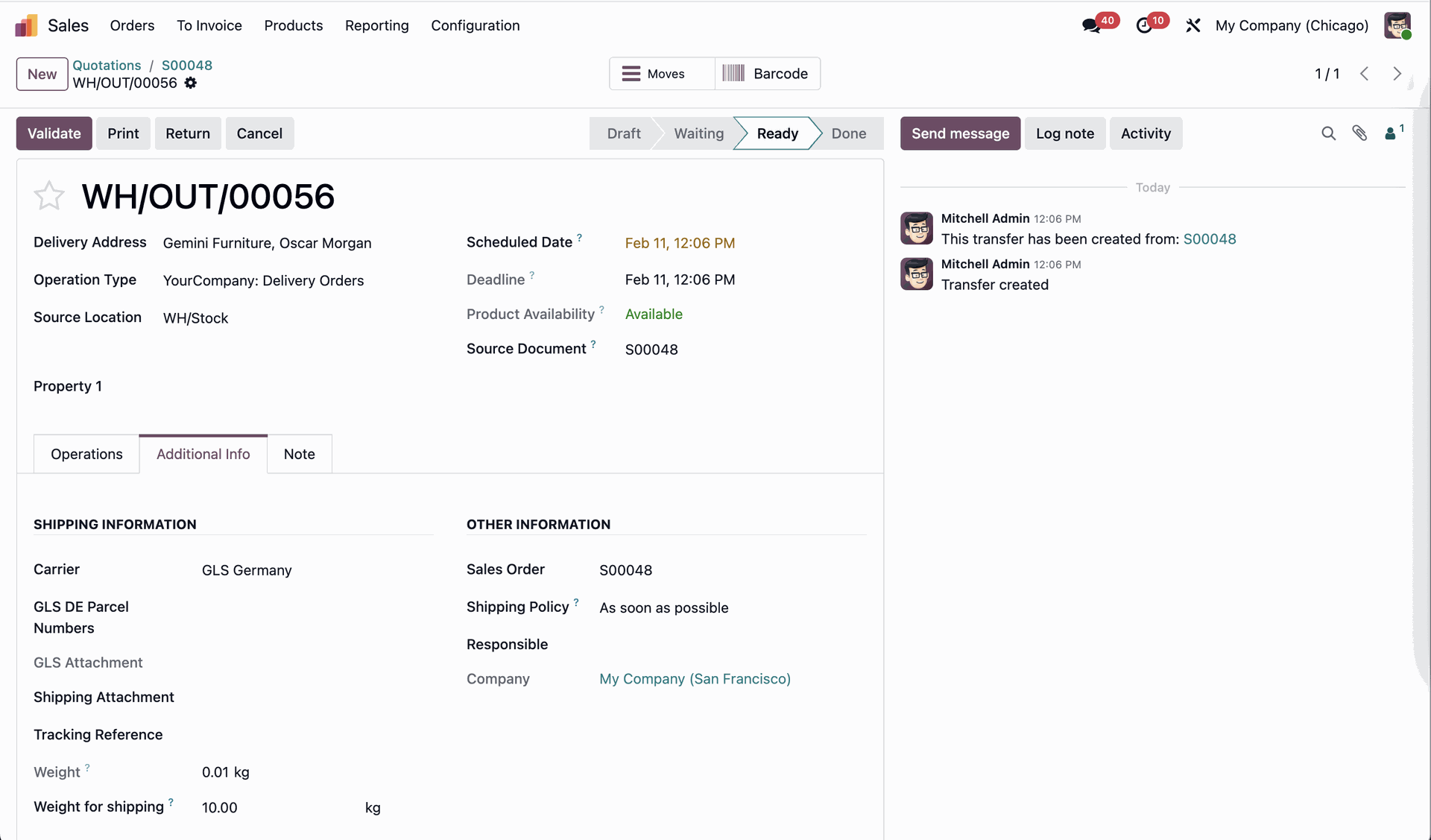The width and height of the screenshot is (1431, 840).
Task: Open Mitchell Admin user avatar menu
Action: point(1397,25)
